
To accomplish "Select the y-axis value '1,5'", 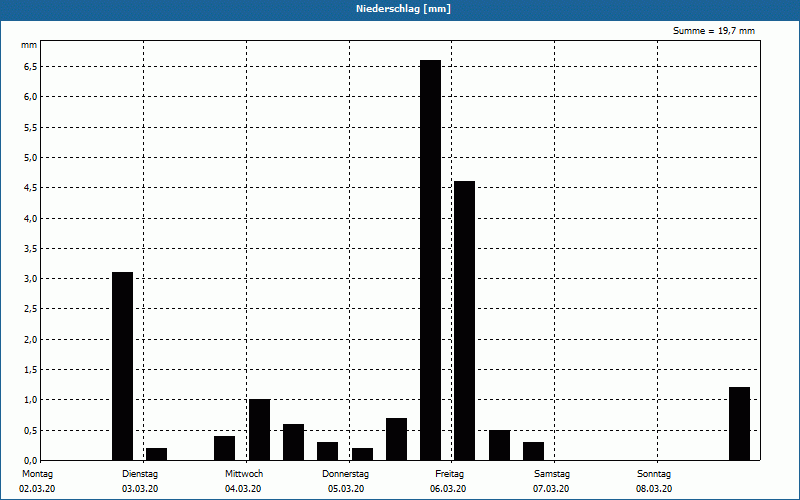I will 31,369.
